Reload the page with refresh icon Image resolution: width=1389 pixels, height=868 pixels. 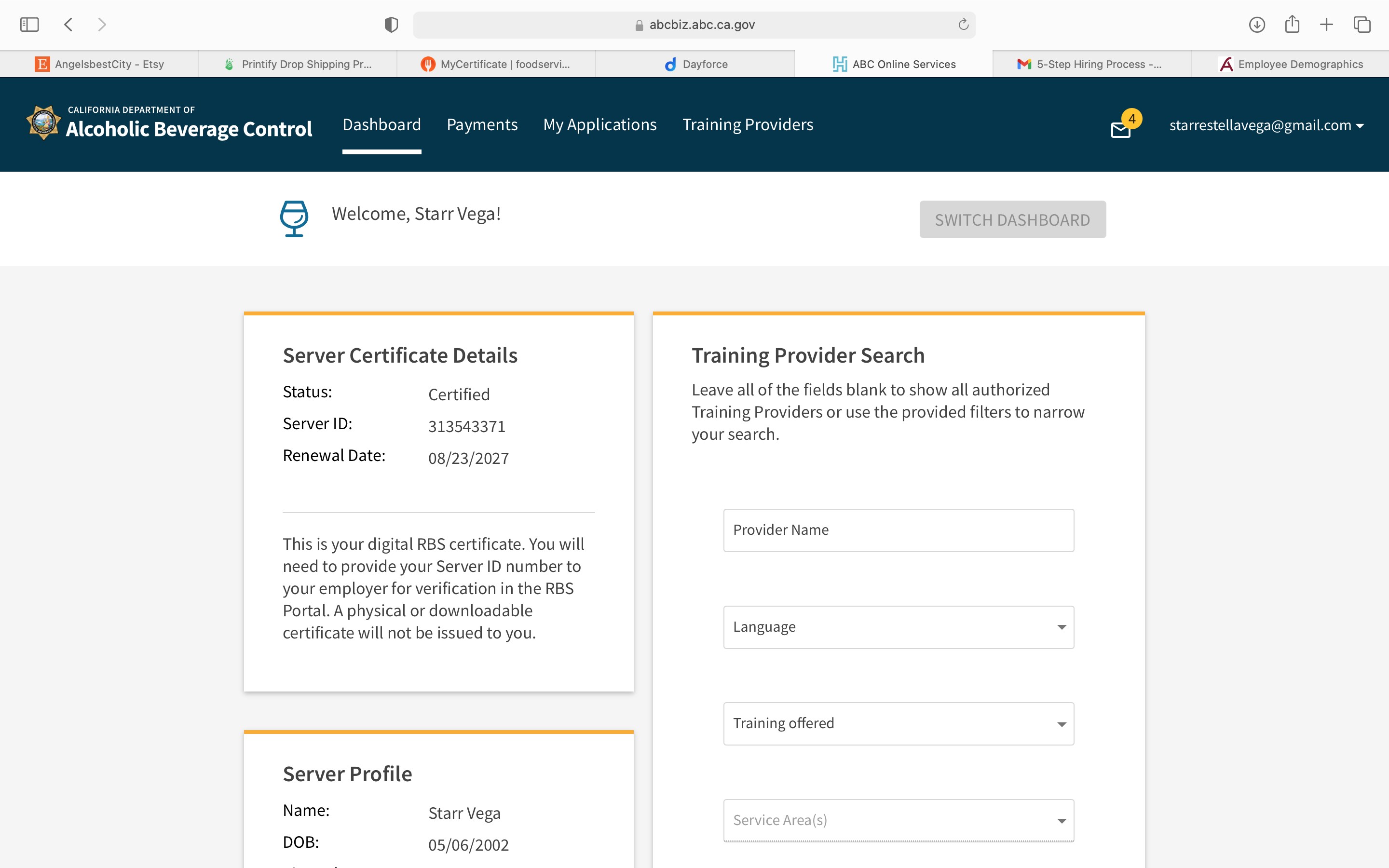963,25
